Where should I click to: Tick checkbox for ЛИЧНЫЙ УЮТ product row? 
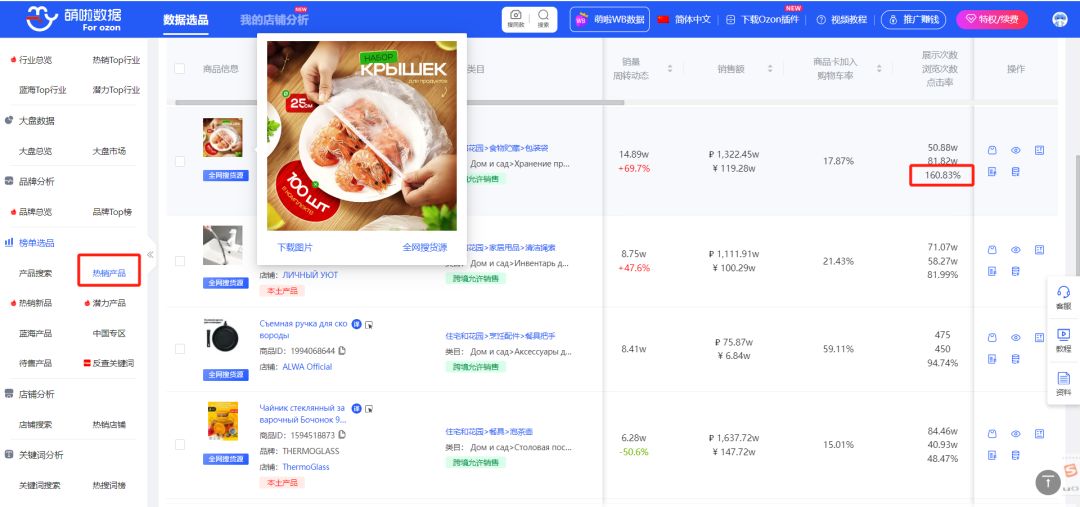click(x=180, y=261)
